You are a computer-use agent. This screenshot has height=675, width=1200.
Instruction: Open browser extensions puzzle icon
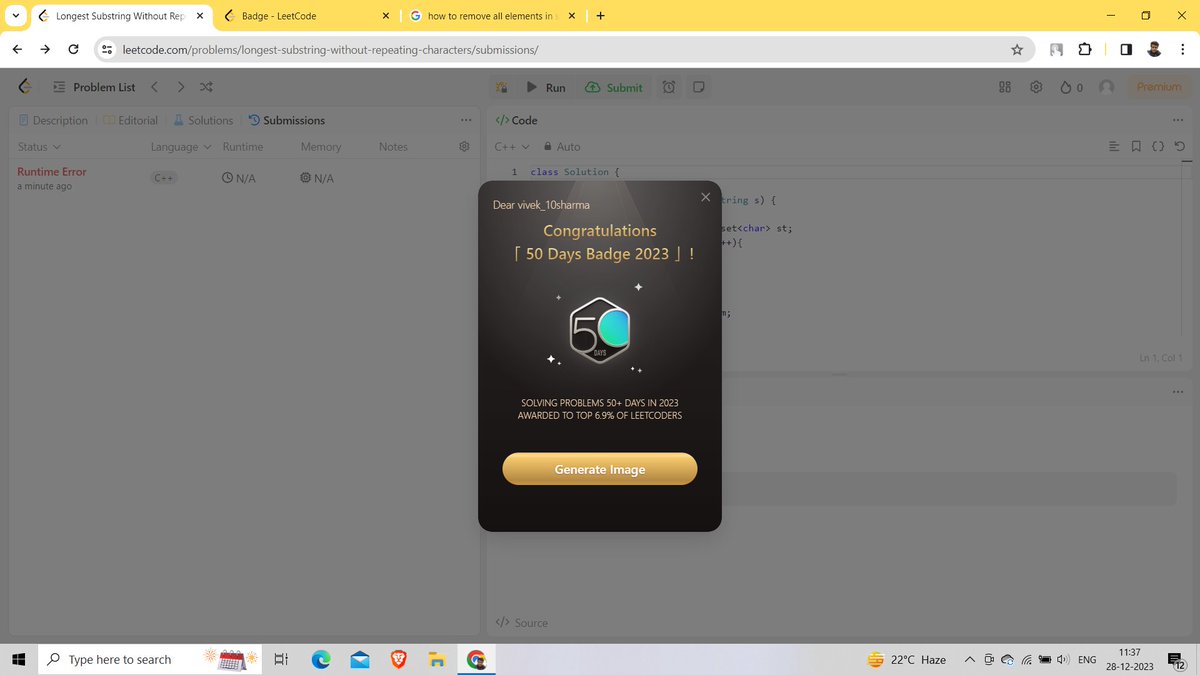click(x=1084, y=49)
